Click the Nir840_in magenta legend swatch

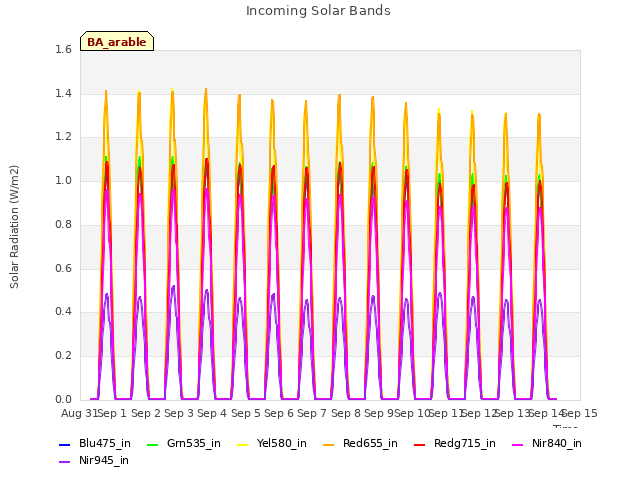pyautogui.click(x=518, y=445)
